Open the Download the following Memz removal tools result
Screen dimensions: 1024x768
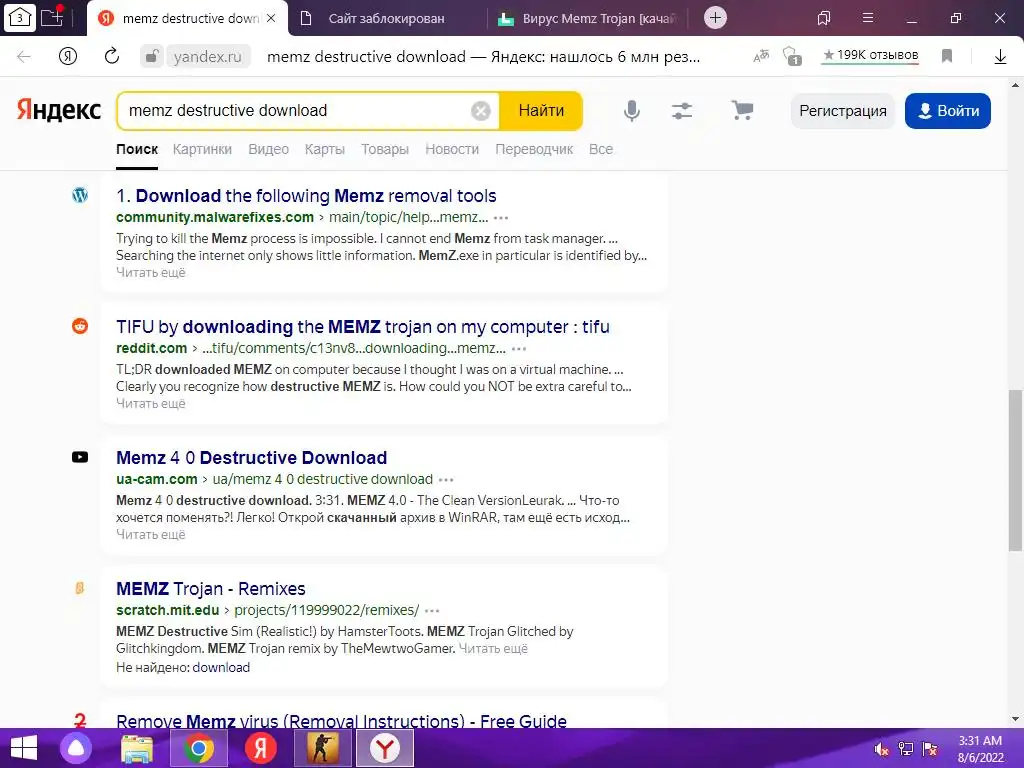pyautogui.click(x=306, y=196)
